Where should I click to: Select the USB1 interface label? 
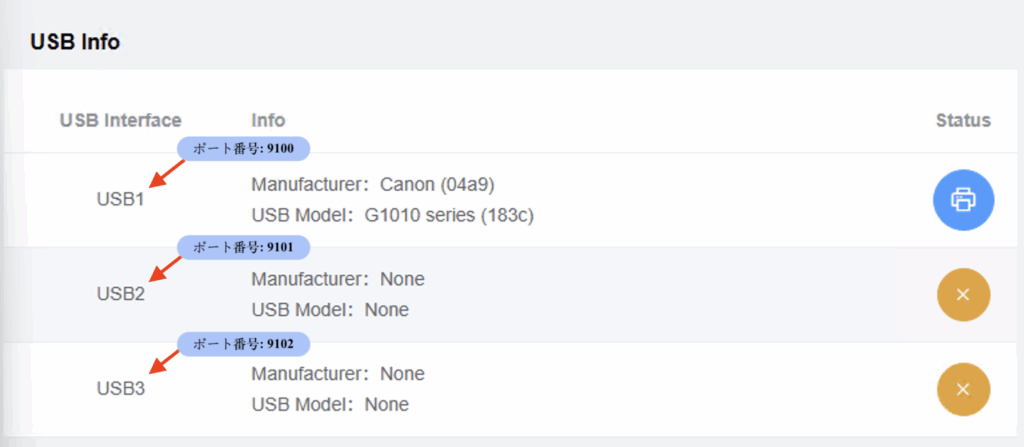tap(121, 199)
